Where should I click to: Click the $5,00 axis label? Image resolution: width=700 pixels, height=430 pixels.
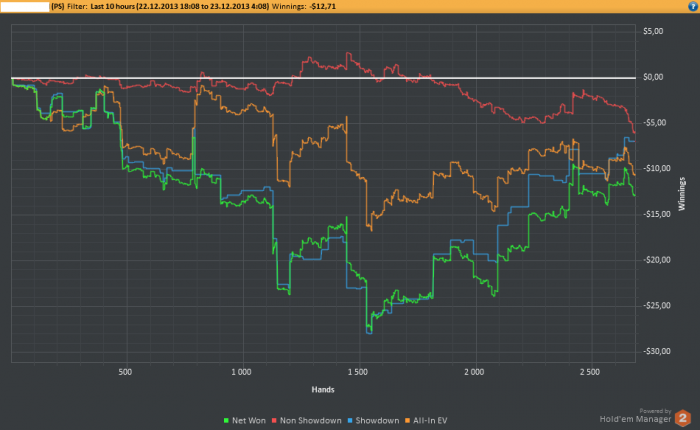tap(653, 31)
